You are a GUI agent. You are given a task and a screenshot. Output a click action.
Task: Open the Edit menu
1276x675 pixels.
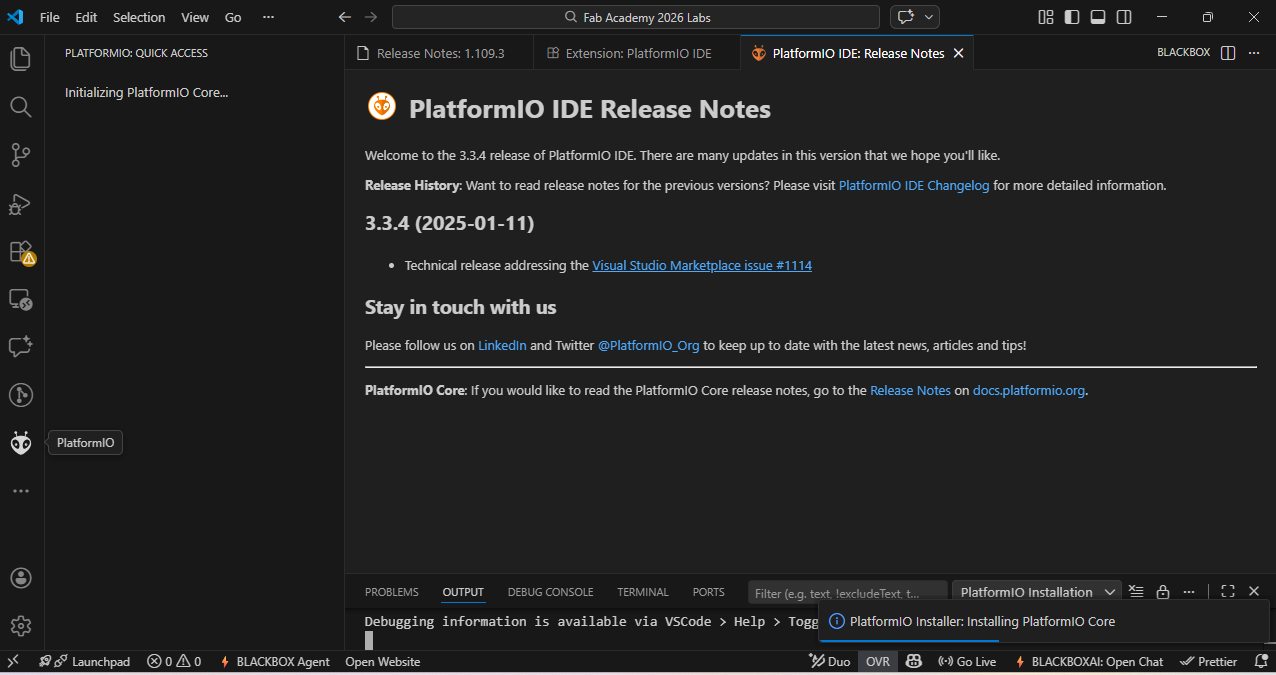(86, 17)
